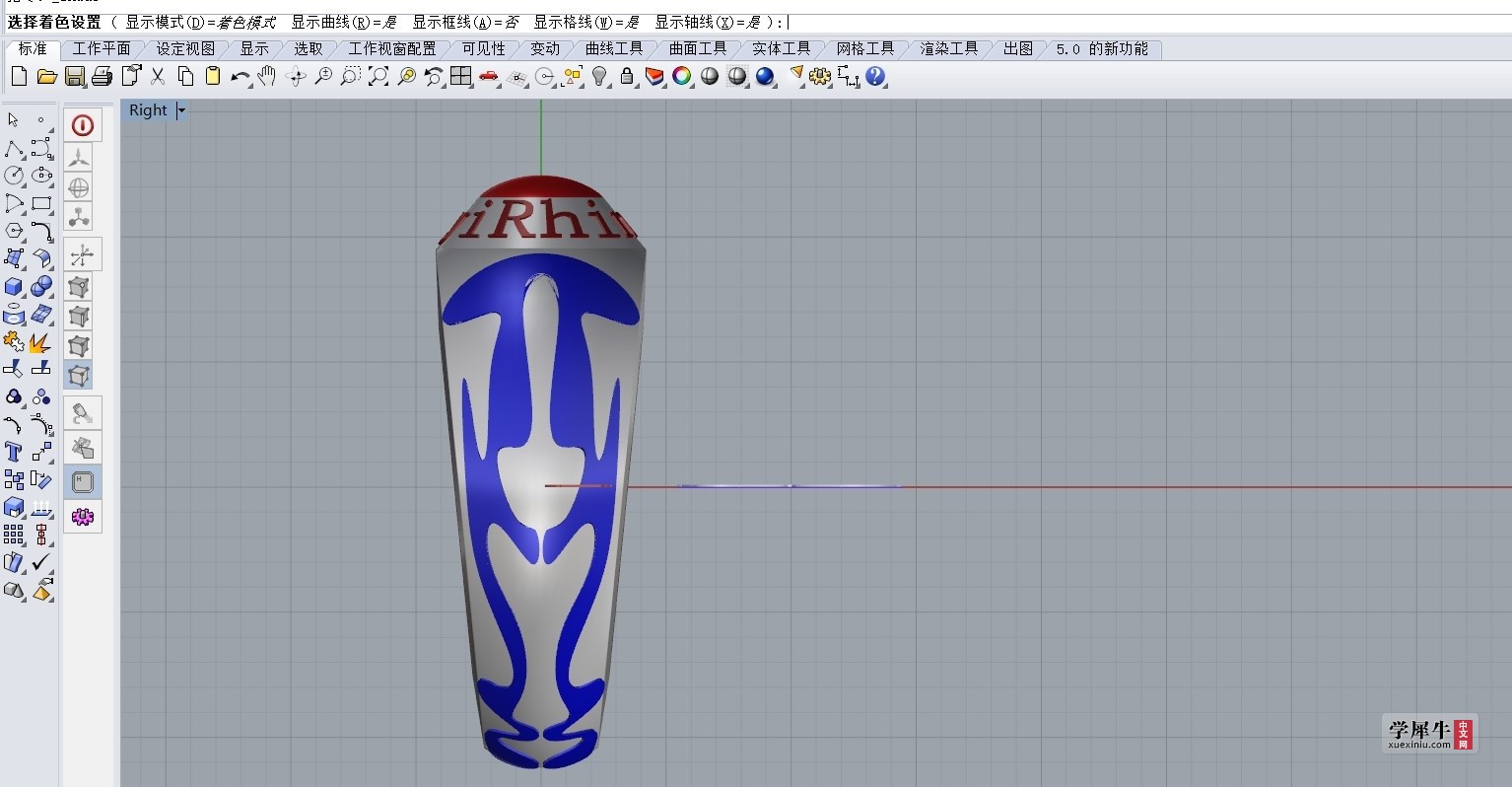Screen dimensions: 1512x787
Task: Open the 5.0 的新功能 tab
Action: [1101, 48]
